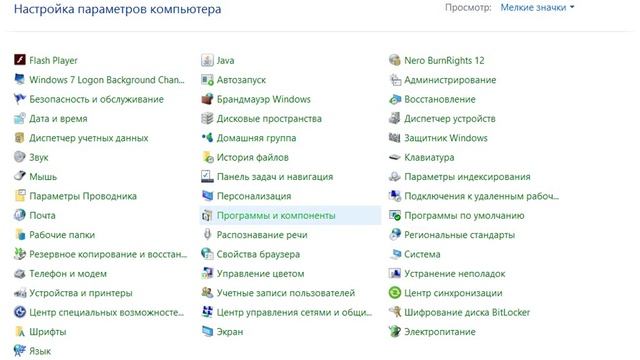Click the Мышь mouse icon
Viewport: 640px width, 360px height.
click(20, 176)
